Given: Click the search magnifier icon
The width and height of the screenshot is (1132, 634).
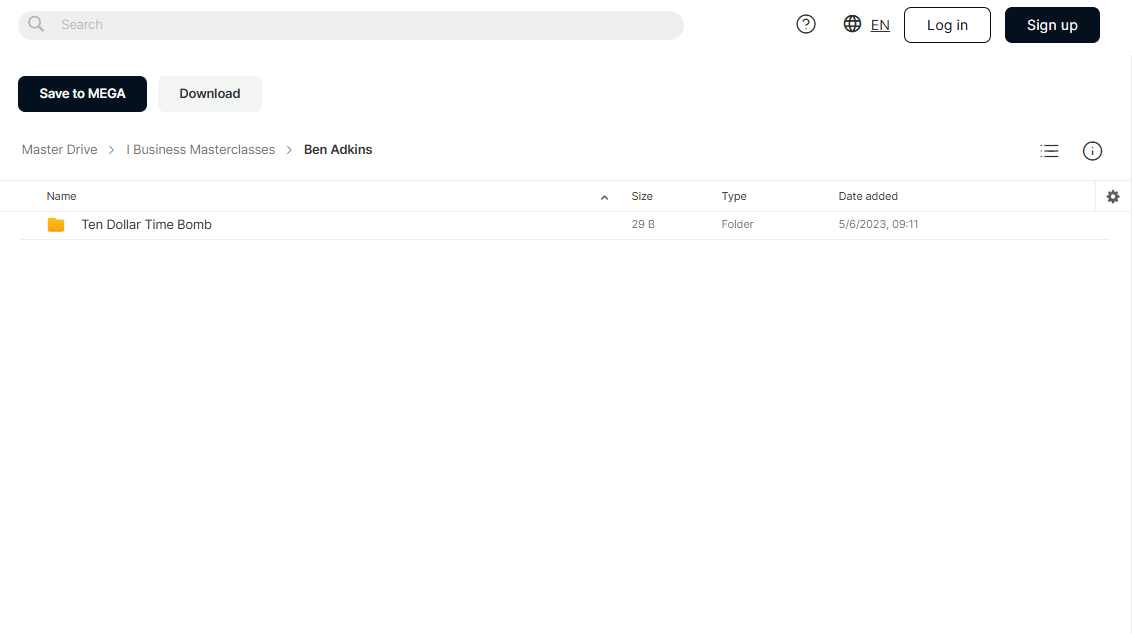Looking at the screenshot, I should [x=36, y=25].
